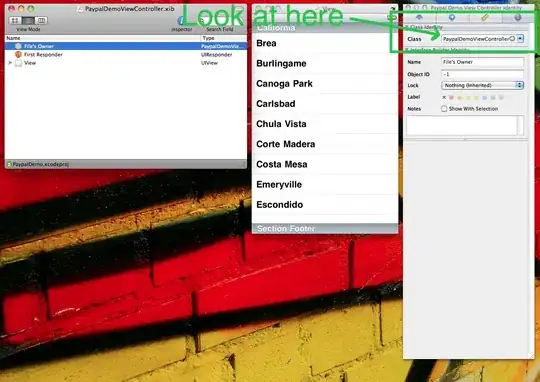Click the Object ID field

tap(482, 74)
